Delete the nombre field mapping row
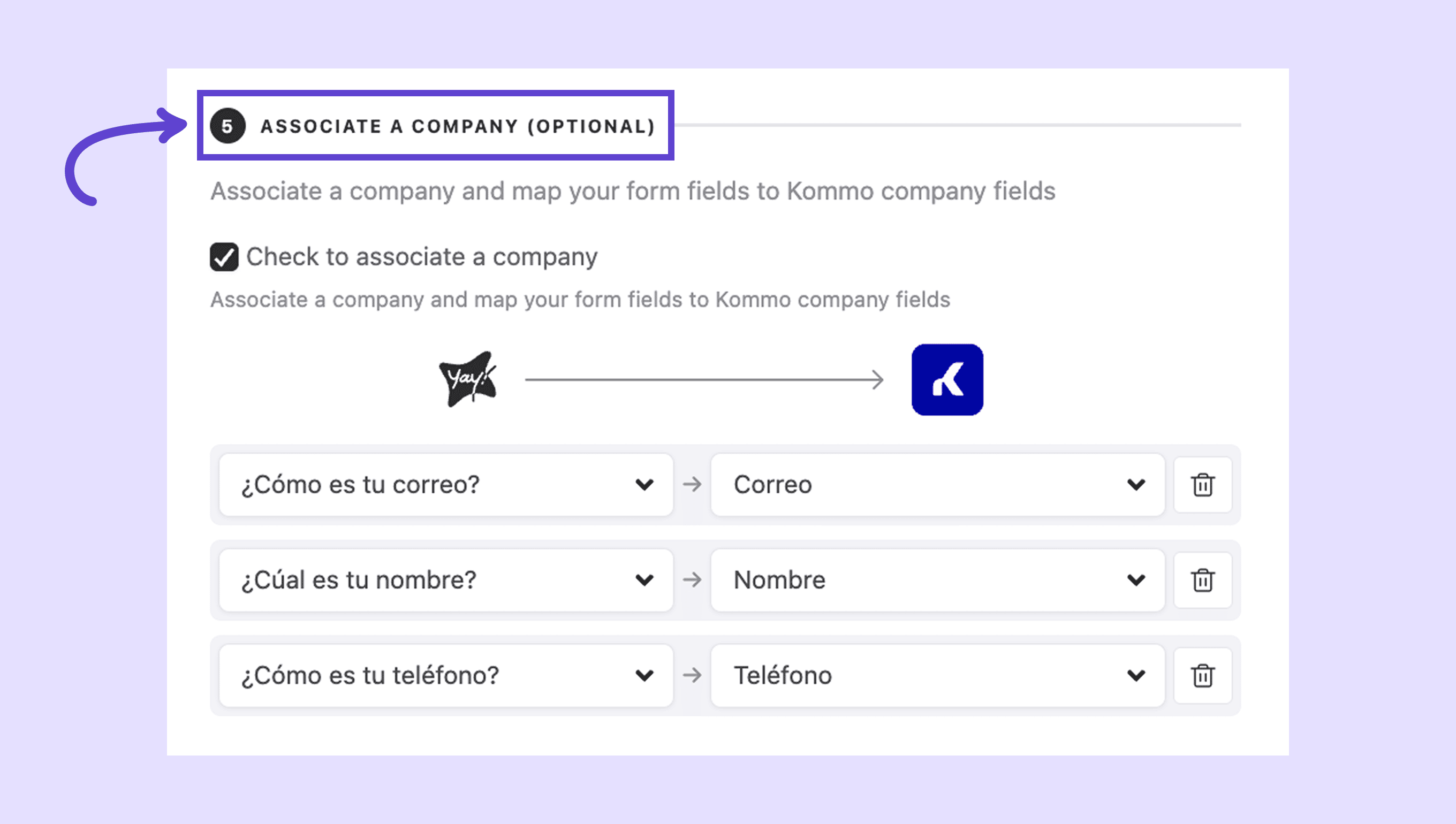 [x=1202, y=580]
